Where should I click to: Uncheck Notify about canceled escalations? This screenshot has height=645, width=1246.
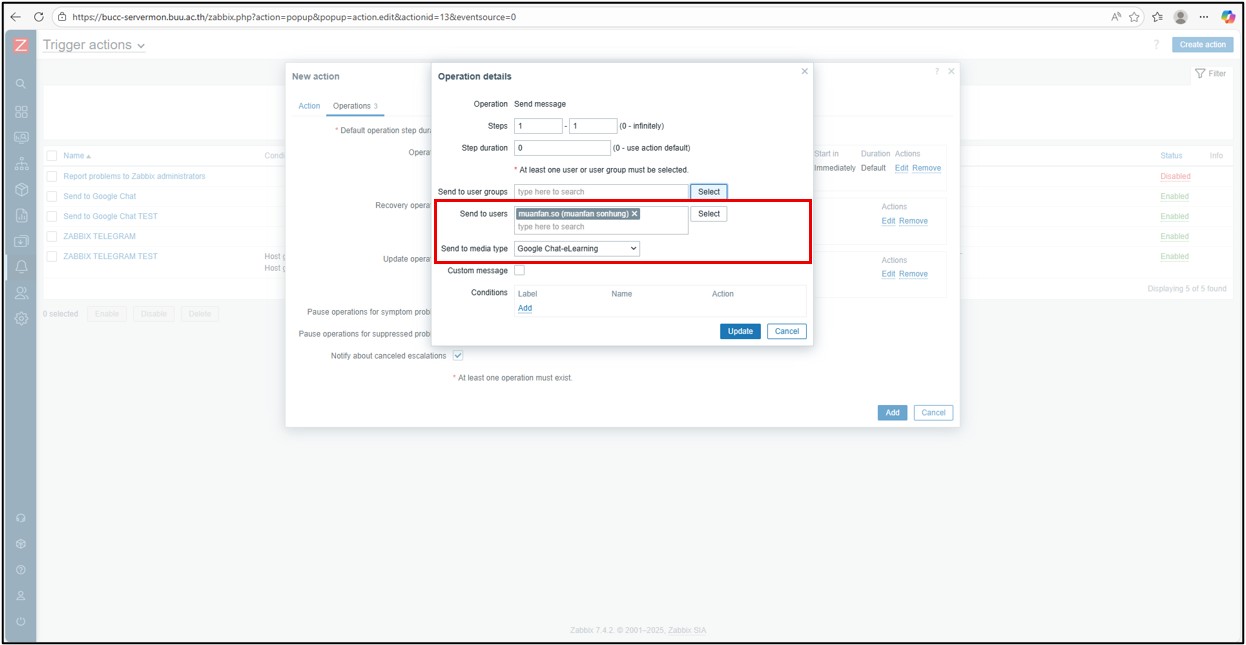point(458,356)
